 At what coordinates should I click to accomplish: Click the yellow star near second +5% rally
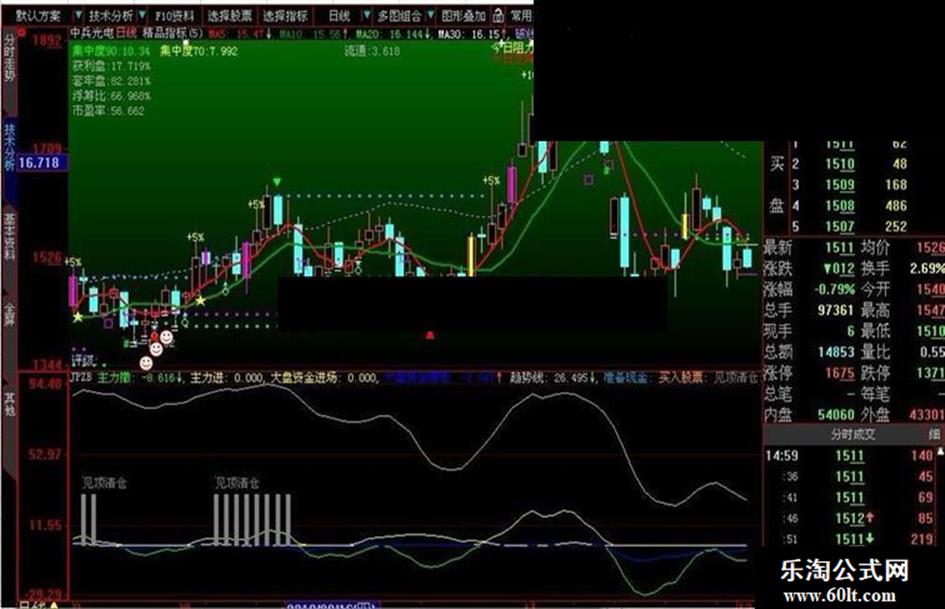point(200,300)
